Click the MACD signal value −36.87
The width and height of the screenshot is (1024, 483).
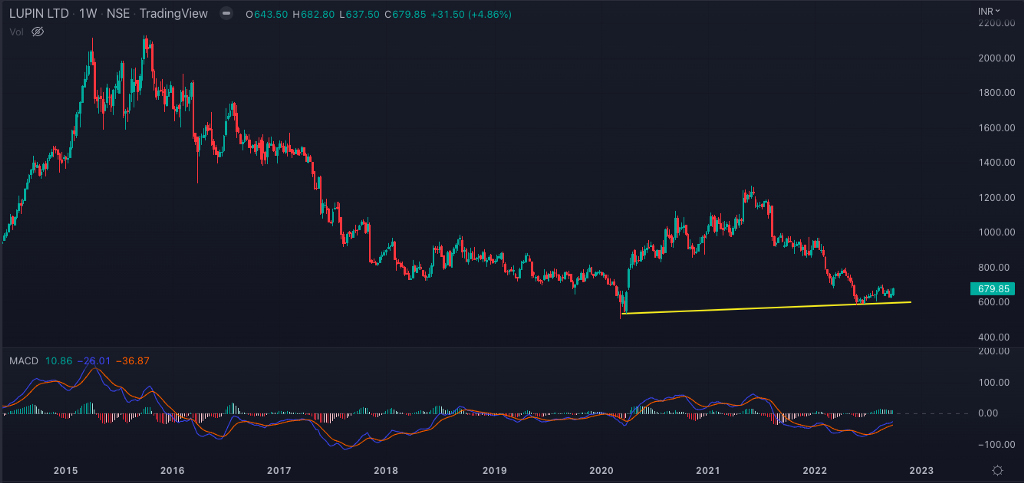click(x=133, y=360)
